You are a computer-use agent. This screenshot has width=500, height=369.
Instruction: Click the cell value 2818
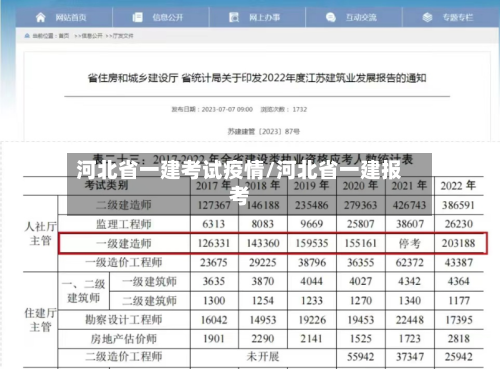pyautogui.click(x=459, y=339)
